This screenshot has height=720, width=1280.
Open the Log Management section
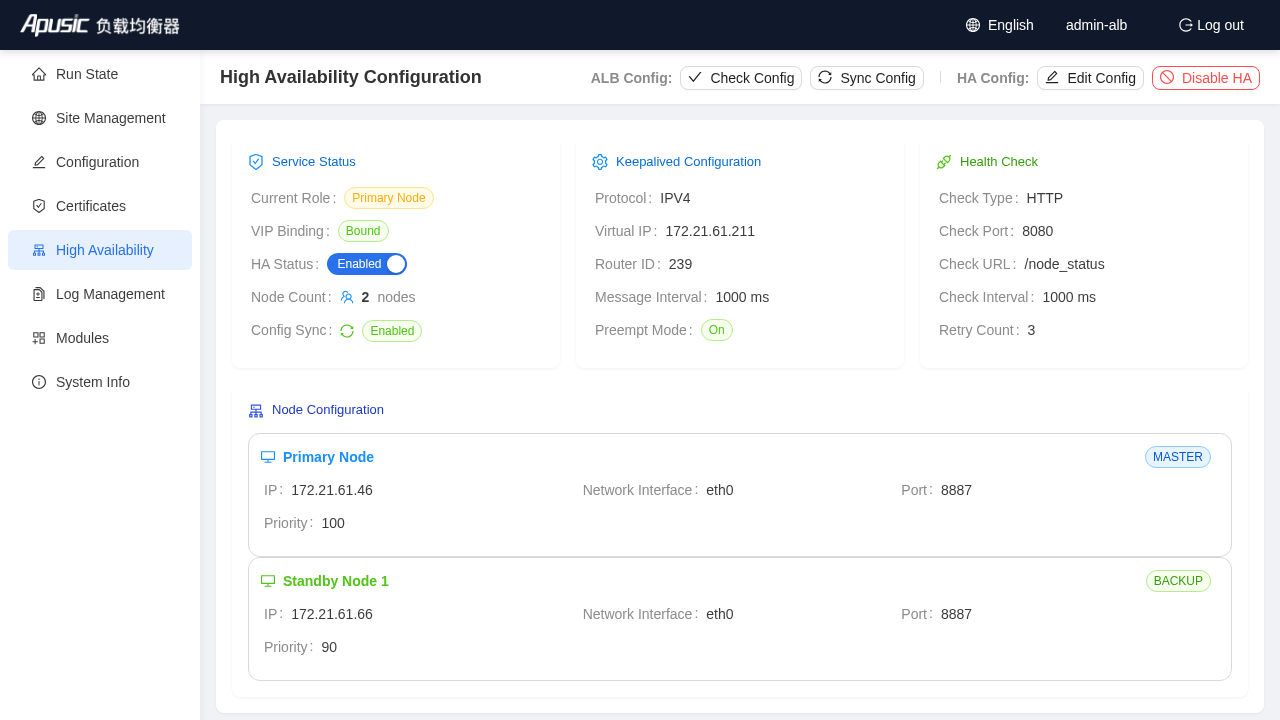pos(100,294)
